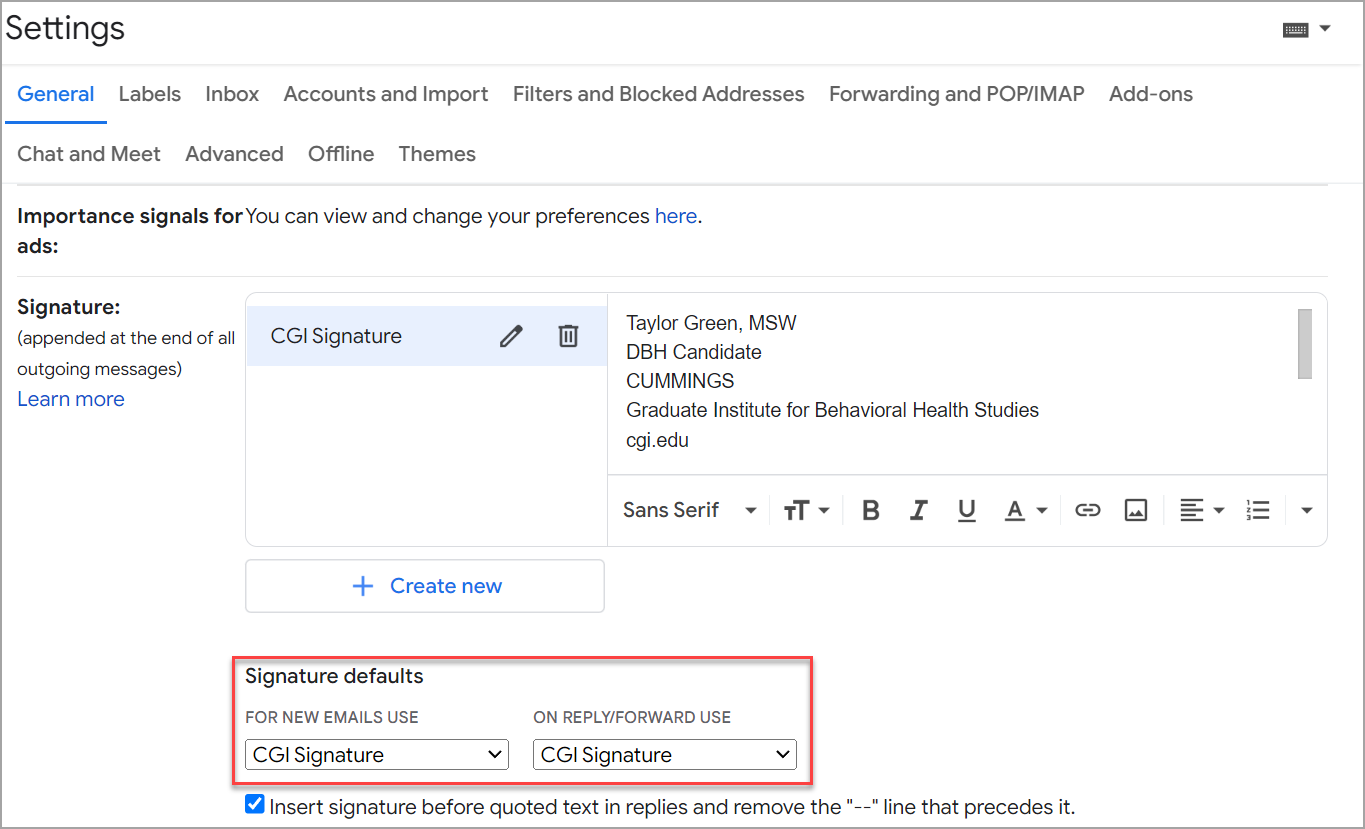
Task: Switch to the Filters and Blocked Addresses tab
Action: tap(658, 93)
